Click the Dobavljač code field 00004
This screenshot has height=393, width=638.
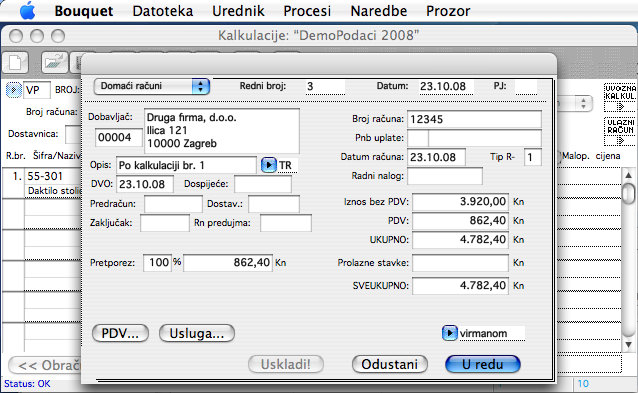tap(118, 138)
